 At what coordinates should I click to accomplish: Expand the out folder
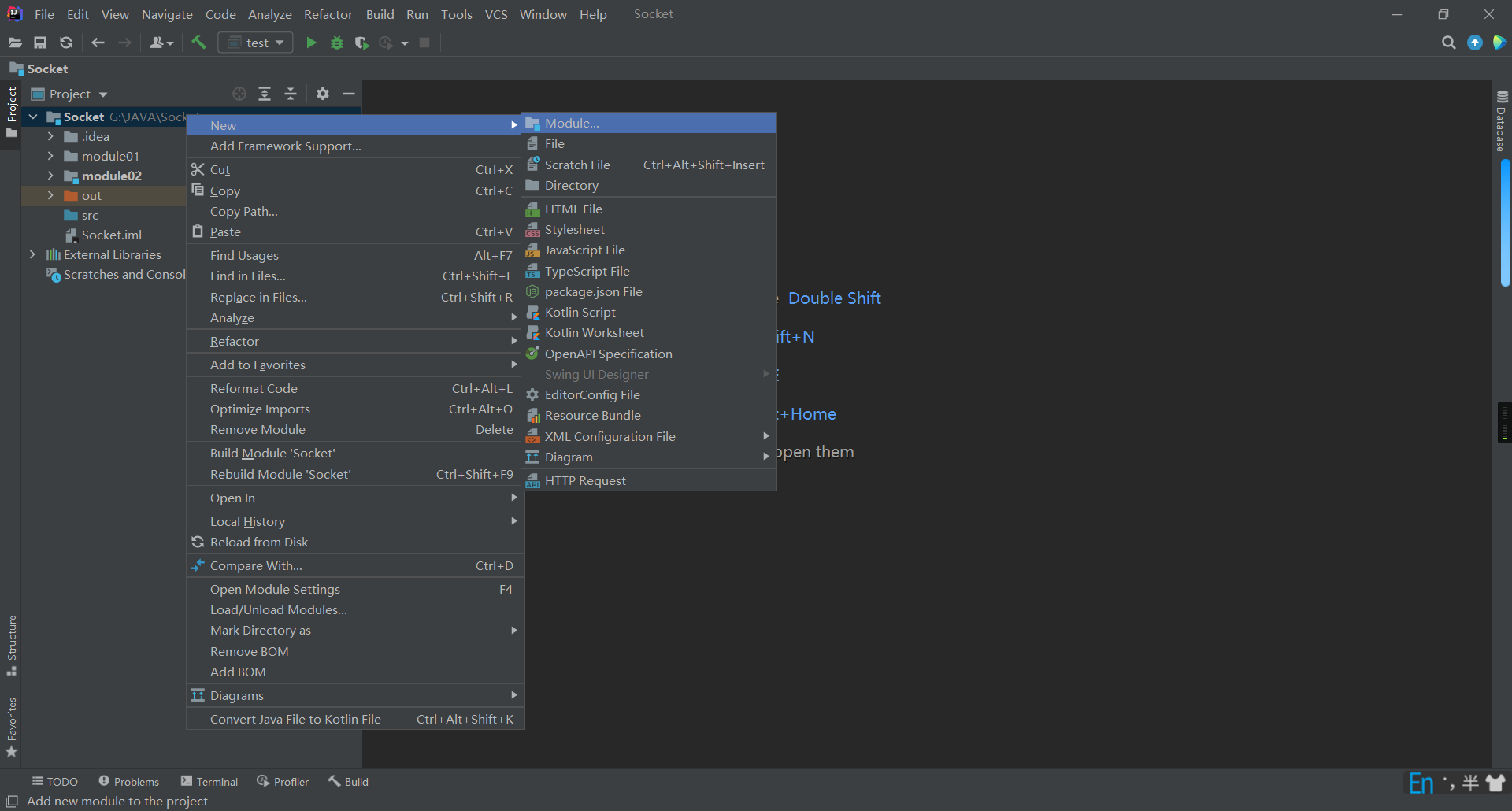(50, 195)
